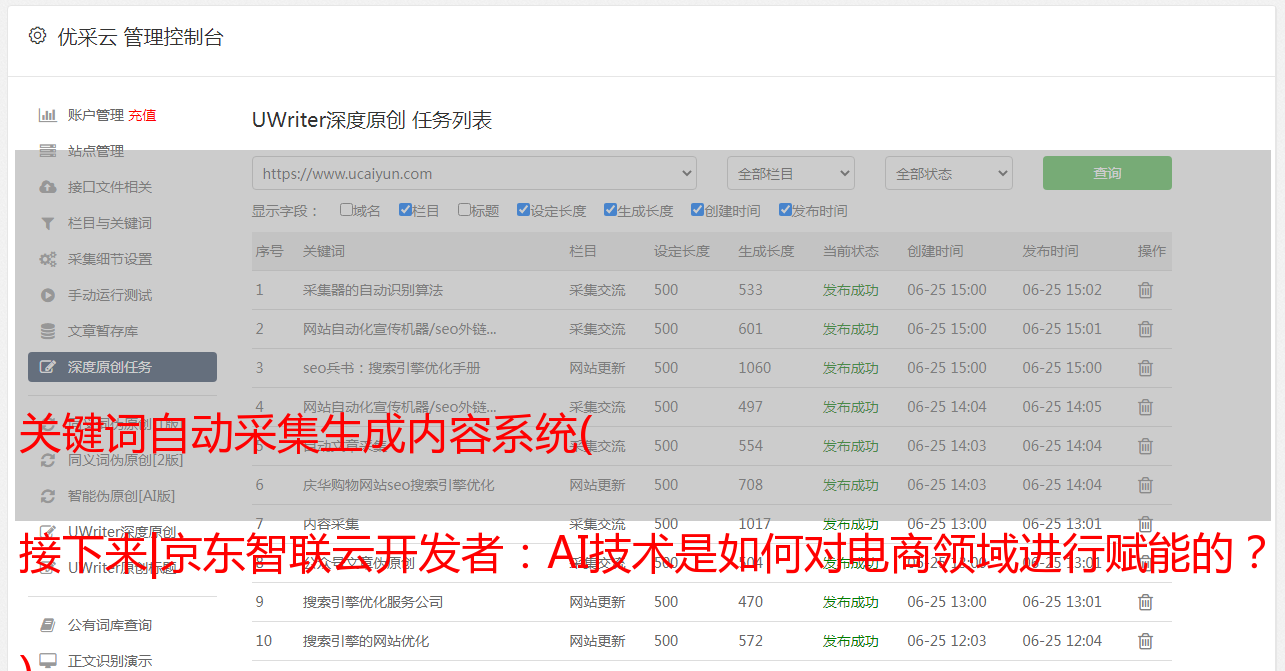Expand the 全部状态 status dropdown
The height and width of the screenshot is (671, 1285).
point(949,173)
